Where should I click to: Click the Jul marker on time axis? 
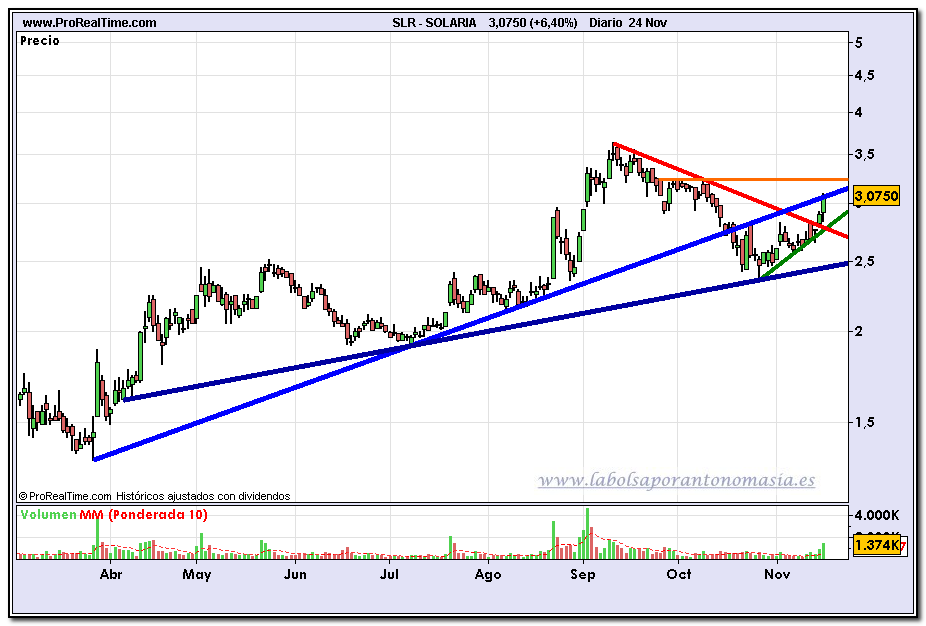(390, 575)
